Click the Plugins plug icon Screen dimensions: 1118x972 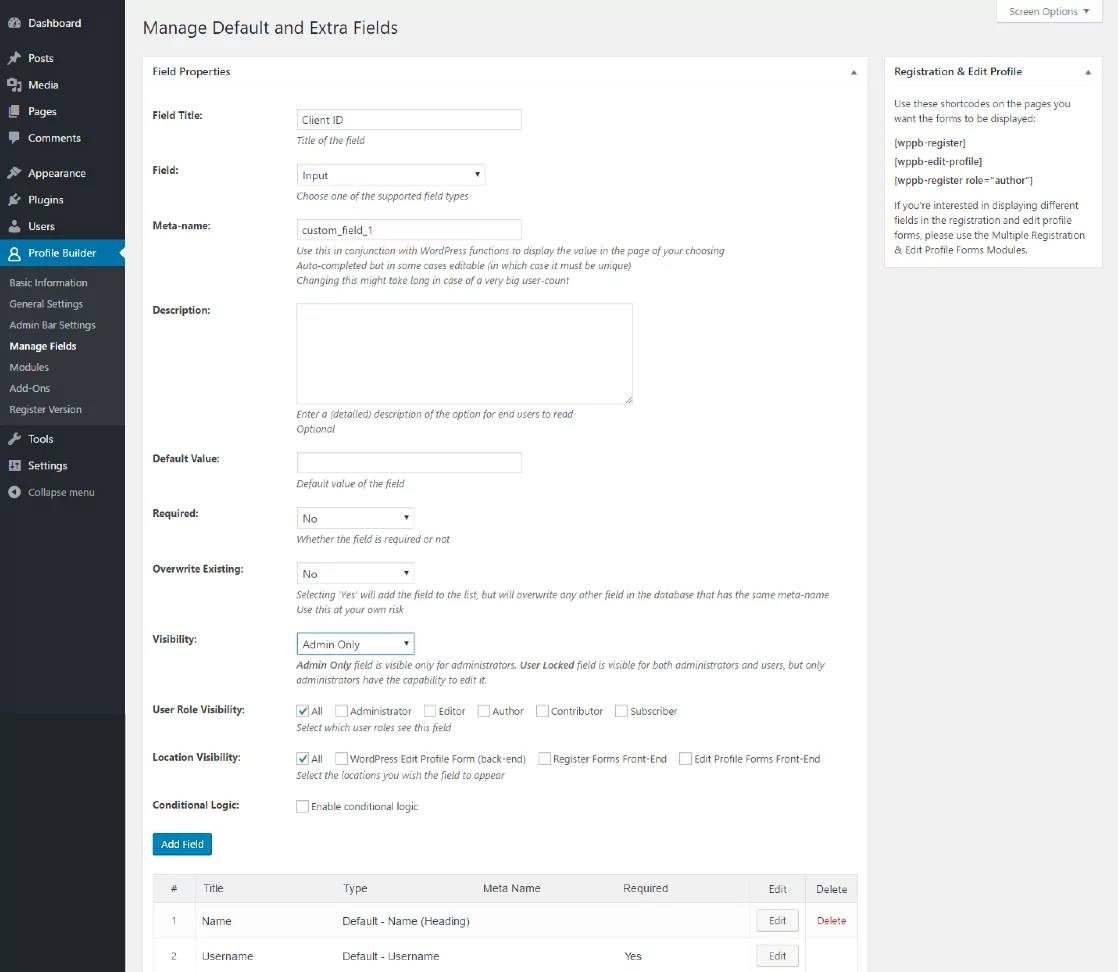(x=14, y=200)
